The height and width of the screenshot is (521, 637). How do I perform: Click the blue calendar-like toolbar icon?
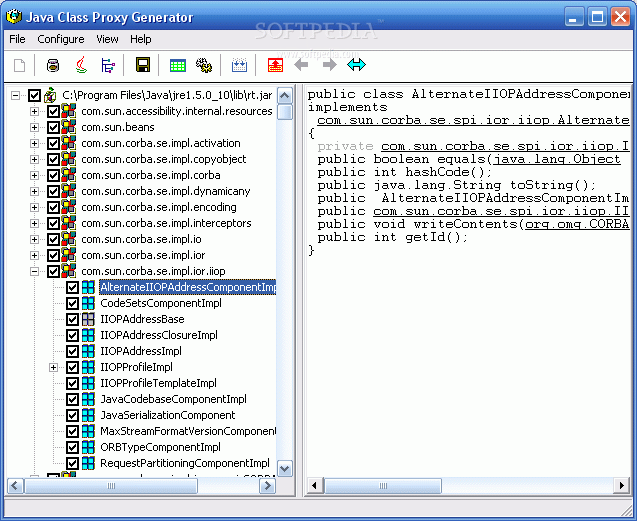pos(239,65)
